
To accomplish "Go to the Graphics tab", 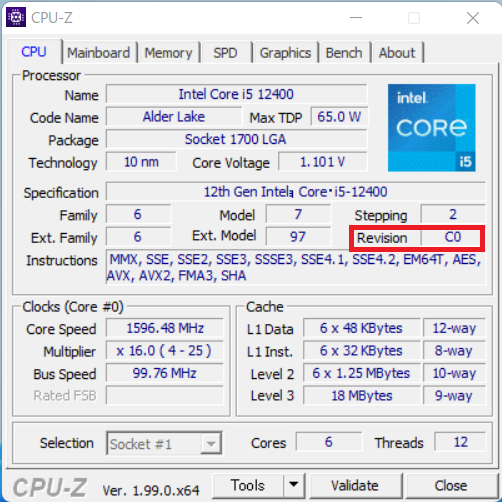I will point(285,53).
